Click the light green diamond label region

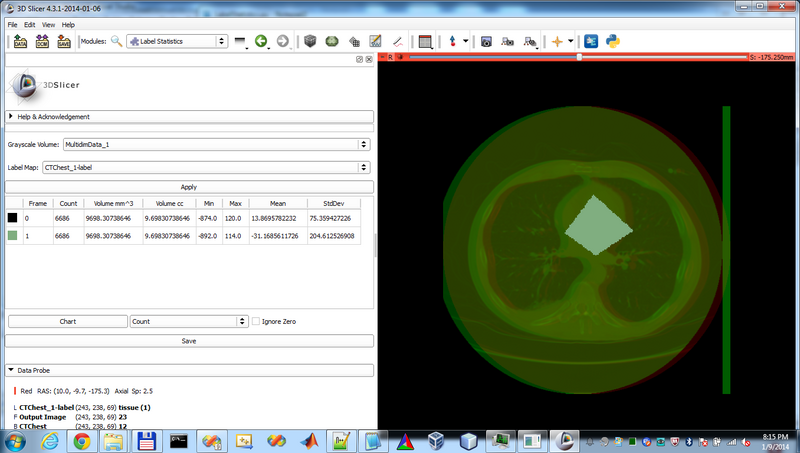[598, 225]
